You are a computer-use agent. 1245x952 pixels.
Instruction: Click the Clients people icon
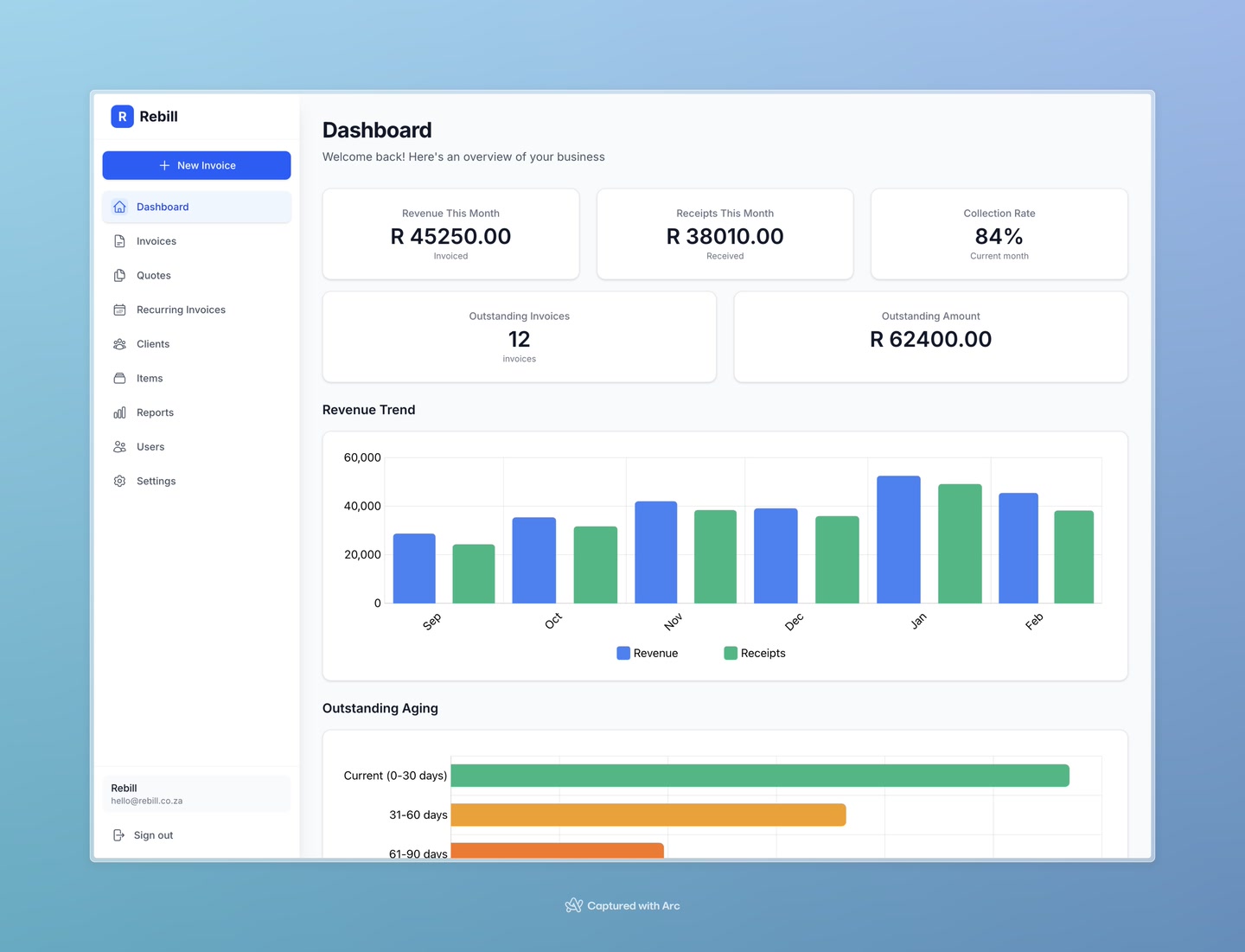coord(119,343)
